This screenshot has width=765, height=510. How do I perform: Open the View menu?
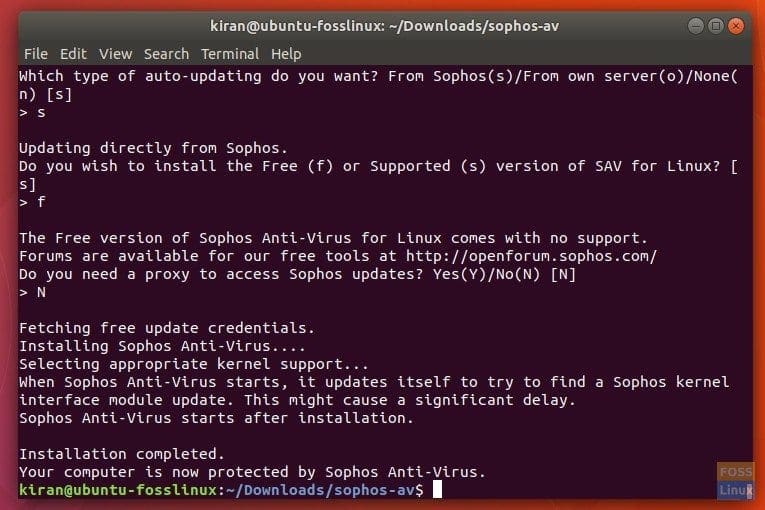(x=116, y=54)
